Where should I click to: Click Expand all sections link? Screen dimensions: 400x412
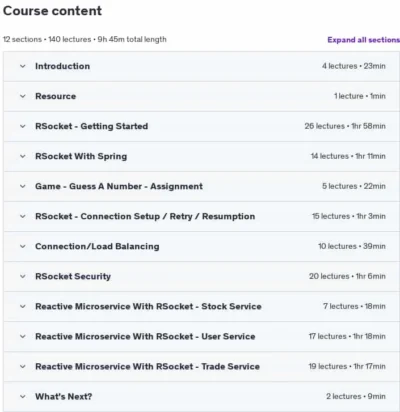point(363,40)
